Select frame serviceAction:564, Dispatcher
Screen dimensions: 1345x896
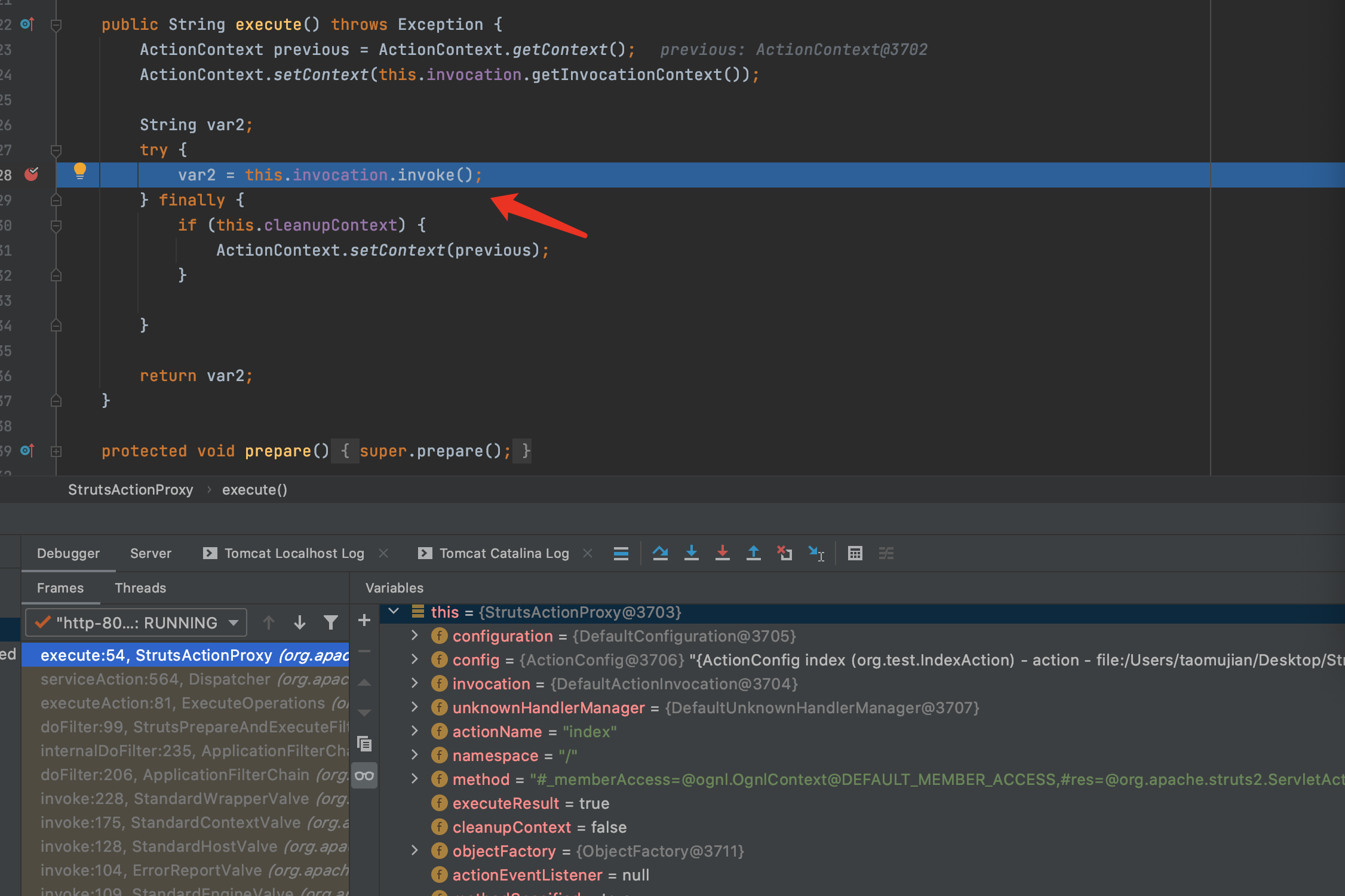185,679
